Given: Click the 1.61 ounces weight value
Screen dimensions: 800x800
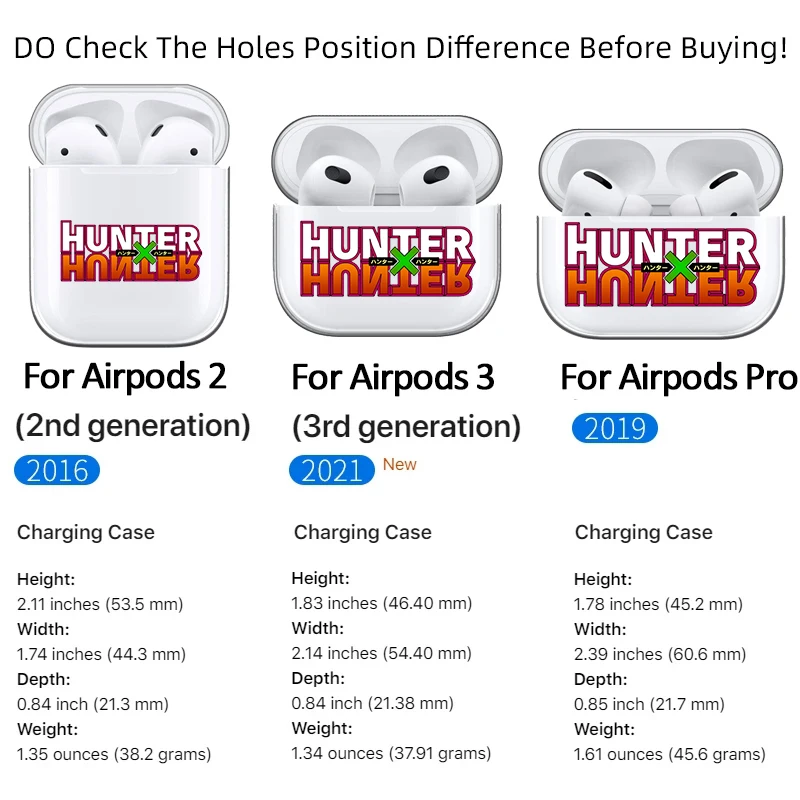Looking at the screenshot, I should [669, 754].
